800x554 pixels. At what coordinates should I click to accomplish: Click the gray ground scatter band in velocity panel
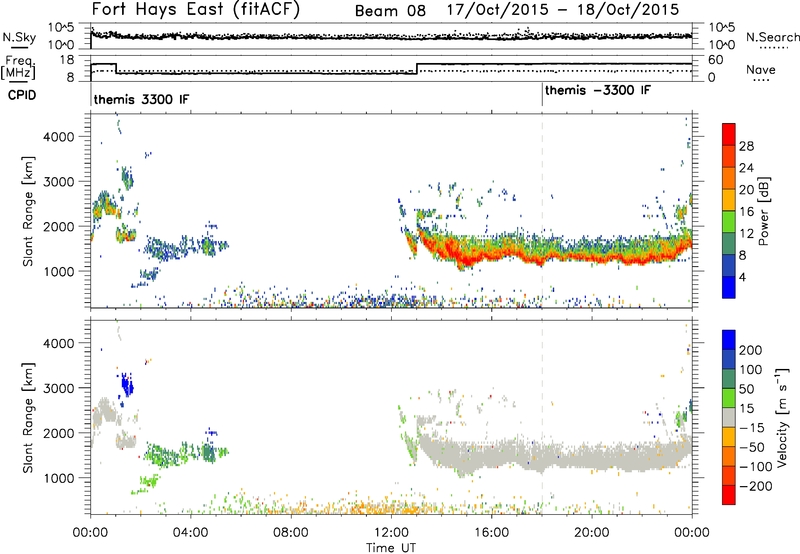click(x=554, y=455)
